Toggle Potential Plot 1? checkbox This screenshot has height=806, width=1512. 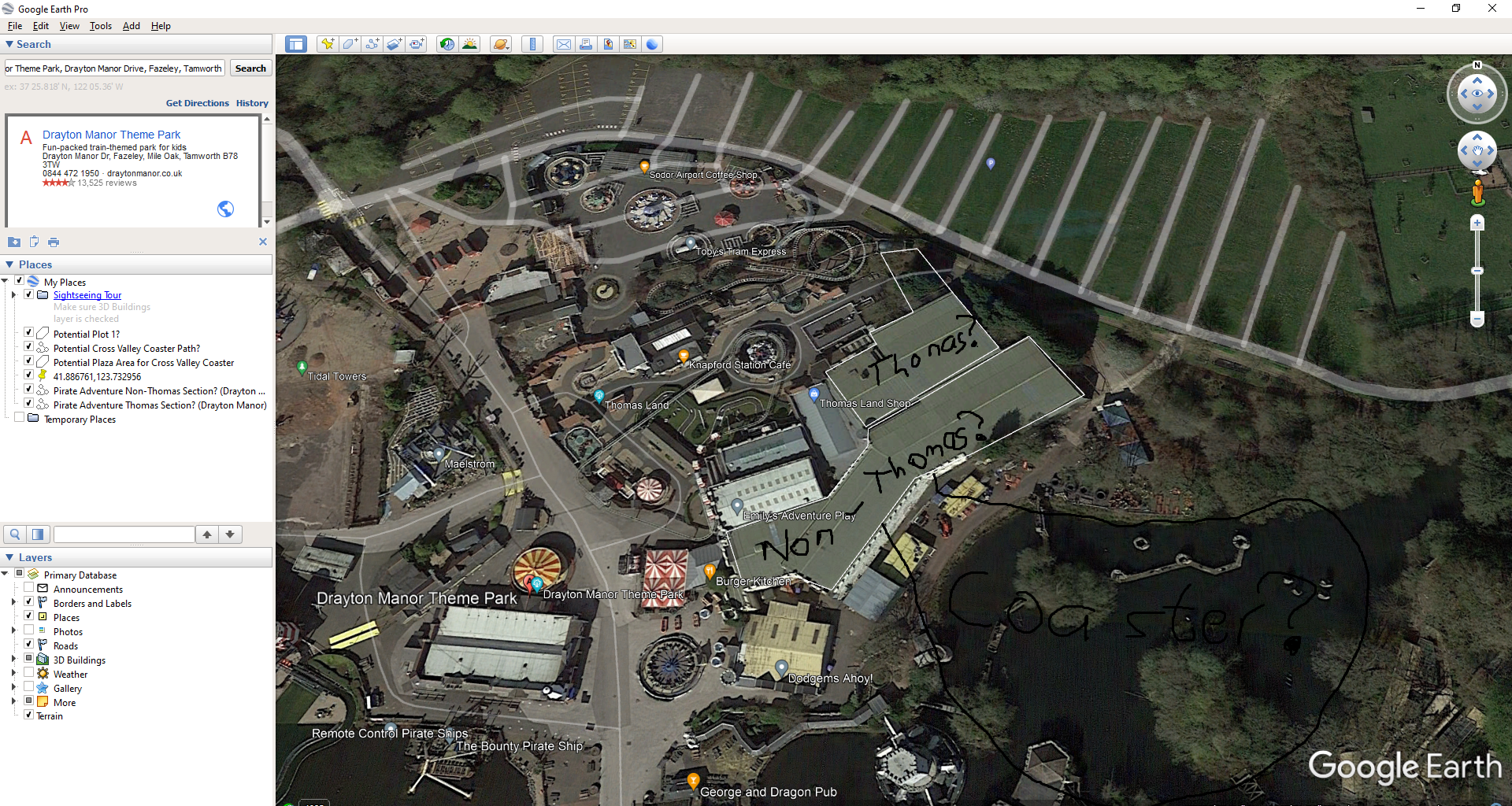29,333
